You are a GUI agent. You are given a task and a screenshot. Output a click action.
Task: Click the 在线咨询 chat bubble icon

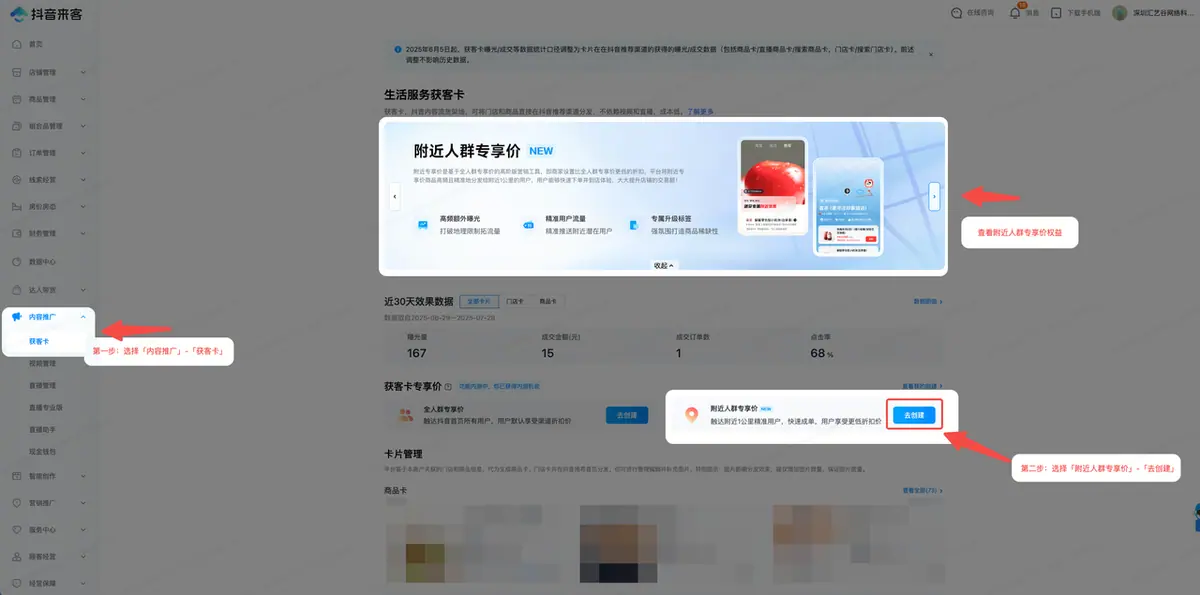click(957, 13)
